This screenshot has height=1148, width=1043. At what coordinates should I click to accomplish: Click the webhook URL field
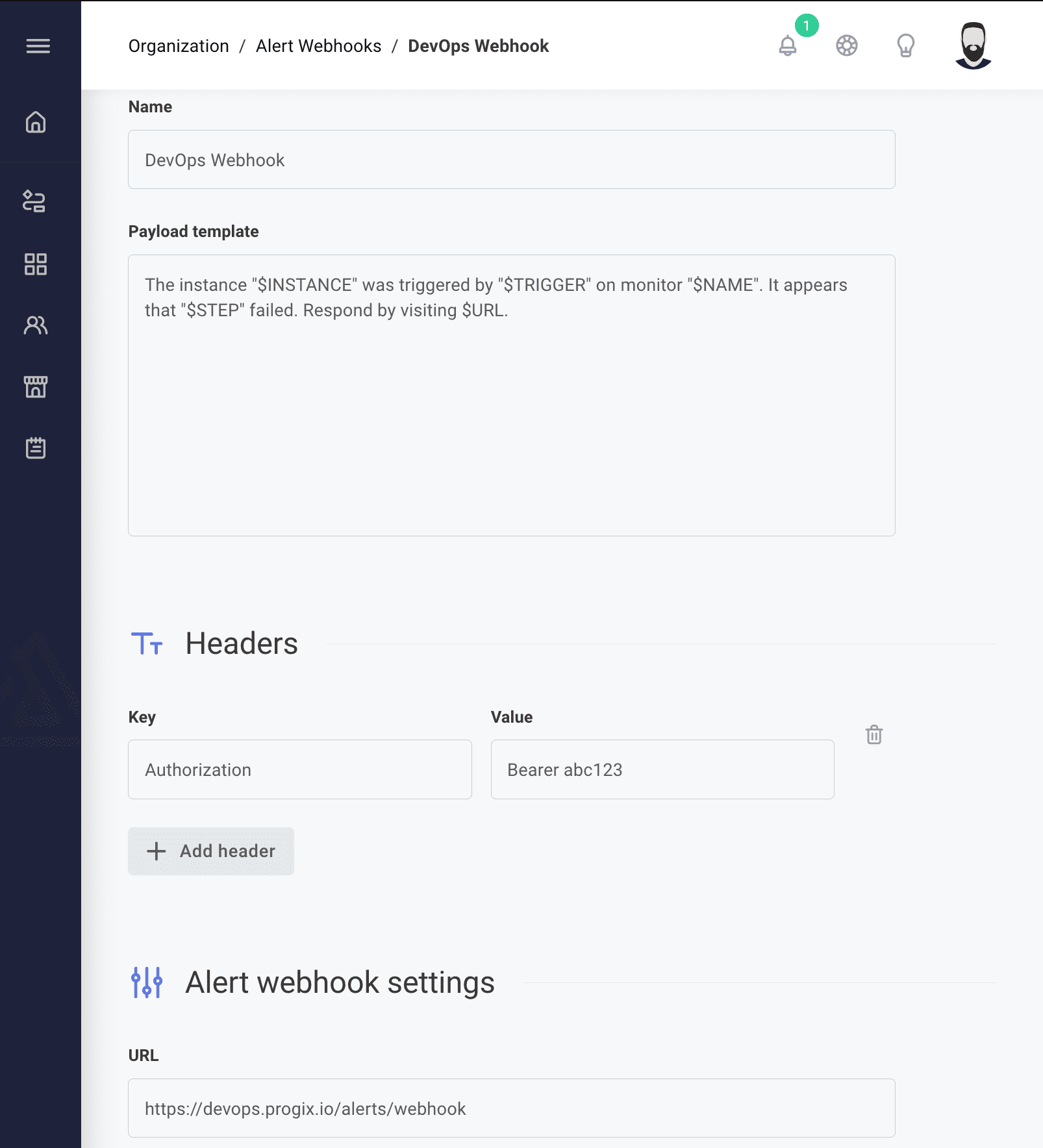click(512, 1108)
